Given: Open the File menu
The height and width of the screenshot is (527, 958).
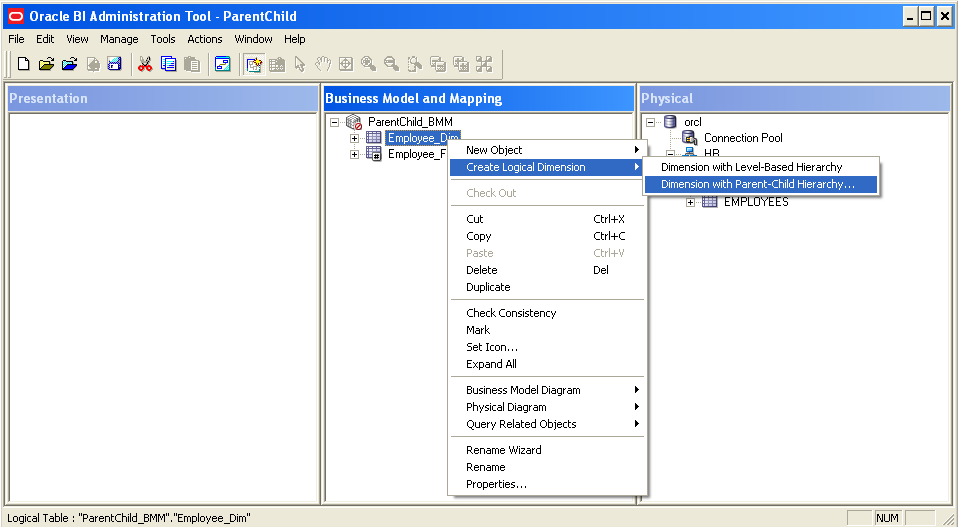Looking at the screenshot, I should click(16, 39).
